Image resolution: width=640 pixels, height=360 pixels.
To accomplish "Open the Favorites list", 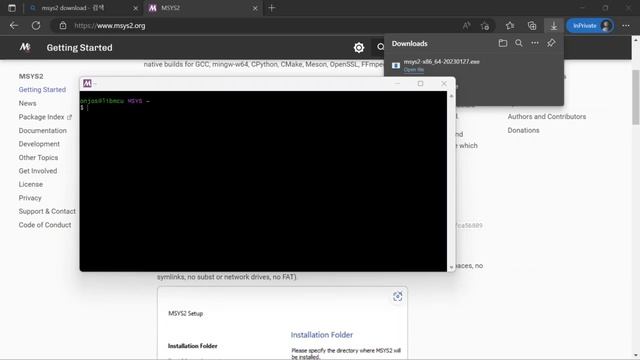I will tap(510, 26).
